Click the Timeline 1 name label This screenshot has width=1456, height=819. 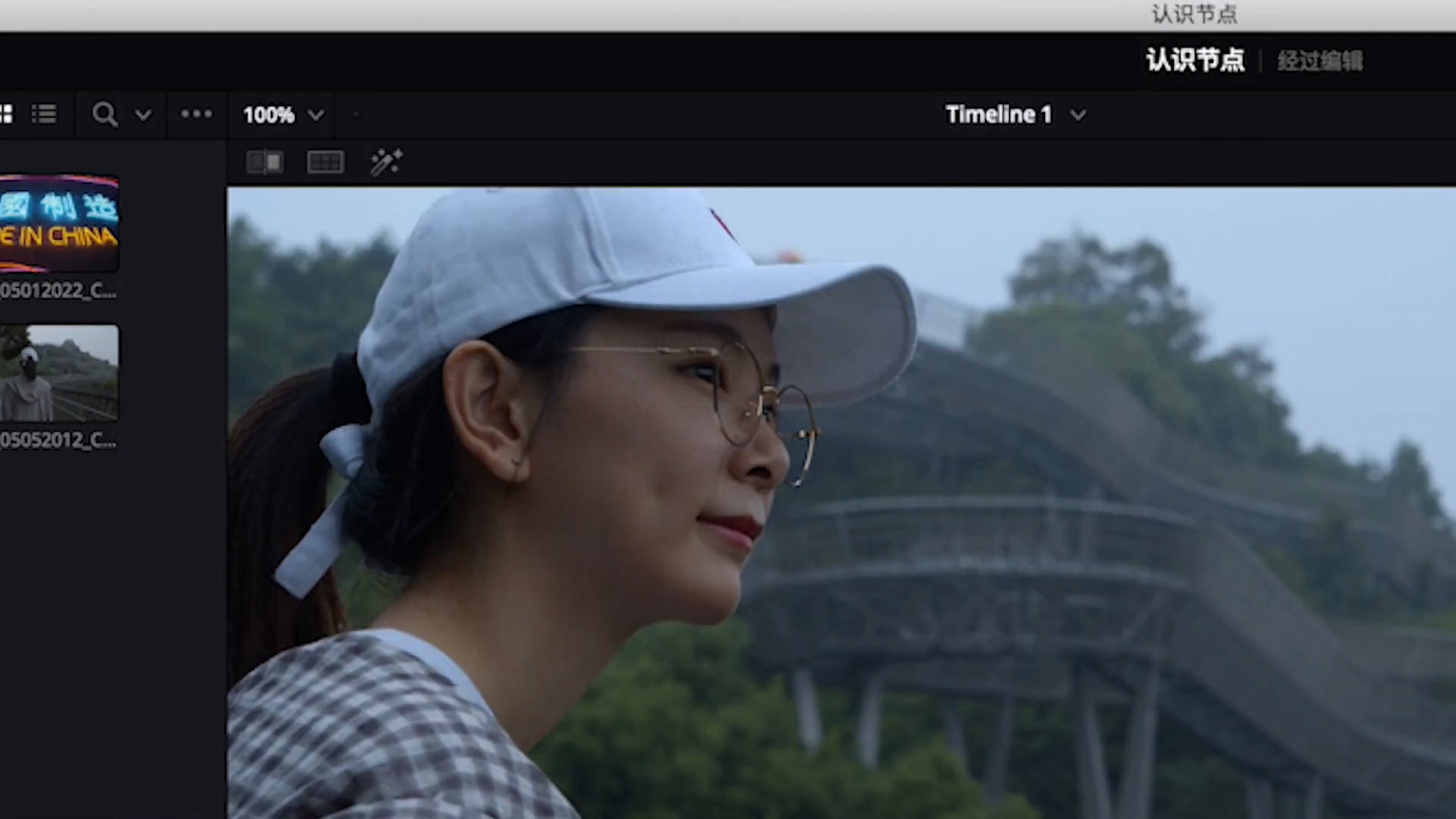(x=998, y=115)
